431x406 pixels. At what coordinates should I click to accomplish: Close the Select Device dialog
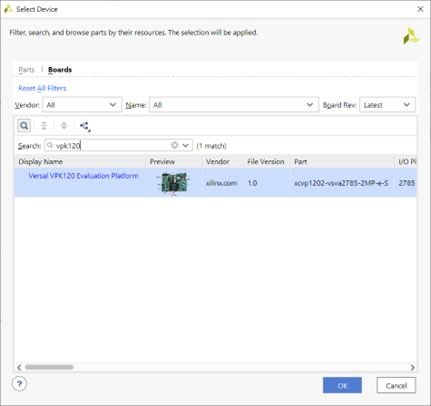pyautogui.click(x=421, y=9)
